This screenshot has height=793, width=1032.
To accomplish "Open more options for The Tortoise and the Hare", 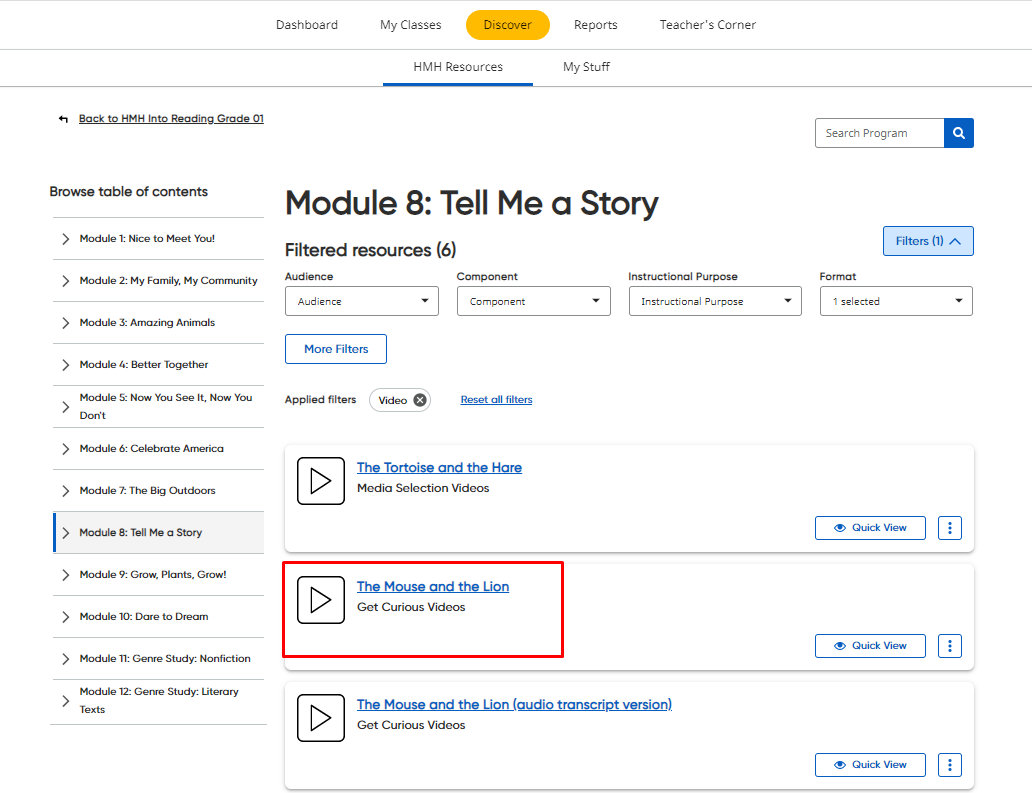I will (x=949, y=528).
